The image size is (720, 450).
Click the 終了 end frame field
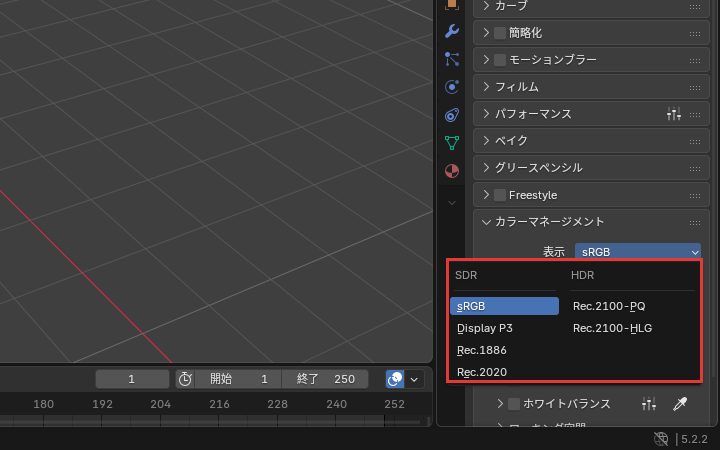325,379
